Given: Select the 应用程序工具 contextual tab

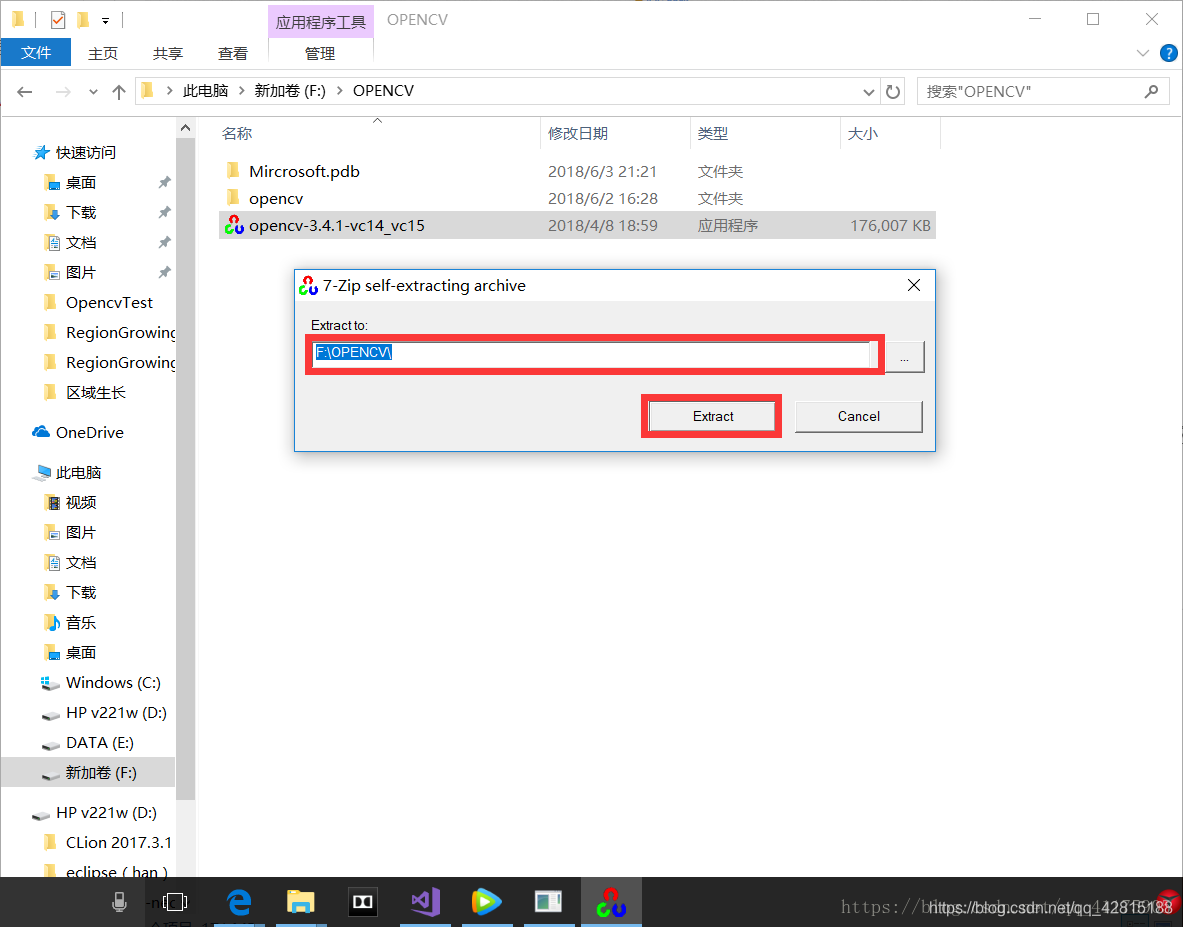Looking at the screenshot, I should coord(321,22).
